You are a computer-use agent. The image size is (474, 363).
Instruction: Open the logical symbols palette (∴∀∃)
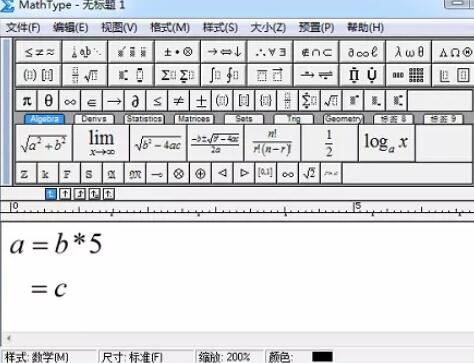270,52
